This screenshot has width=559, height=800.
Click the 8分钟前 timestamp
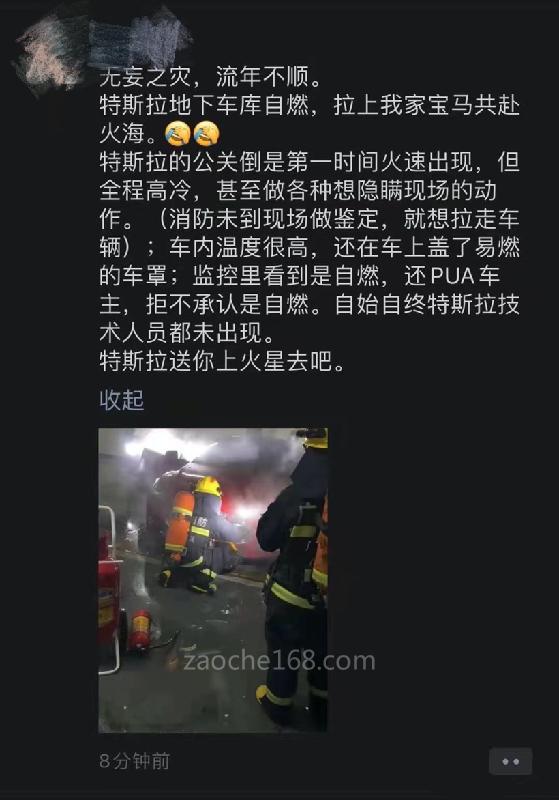135,761
